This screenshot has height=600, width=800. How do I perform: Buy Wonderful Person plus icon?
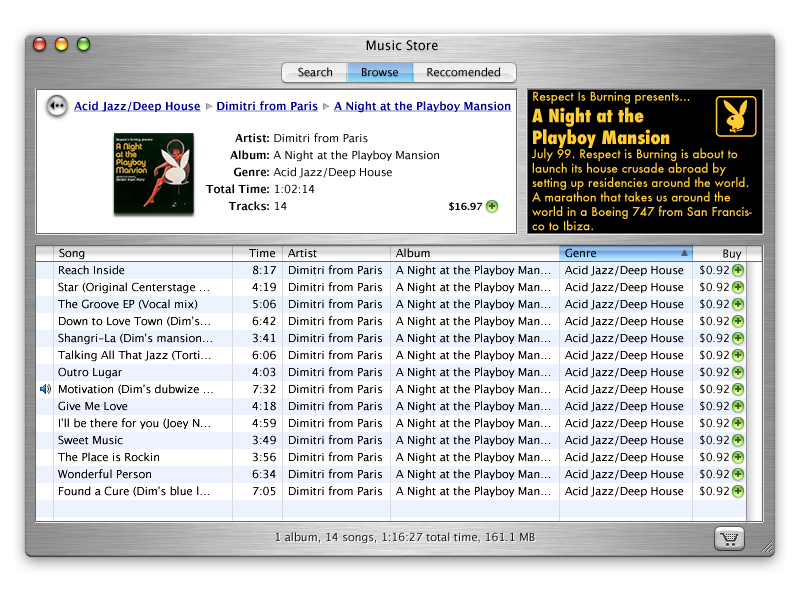pyautogui.click(x=738, y=474)
